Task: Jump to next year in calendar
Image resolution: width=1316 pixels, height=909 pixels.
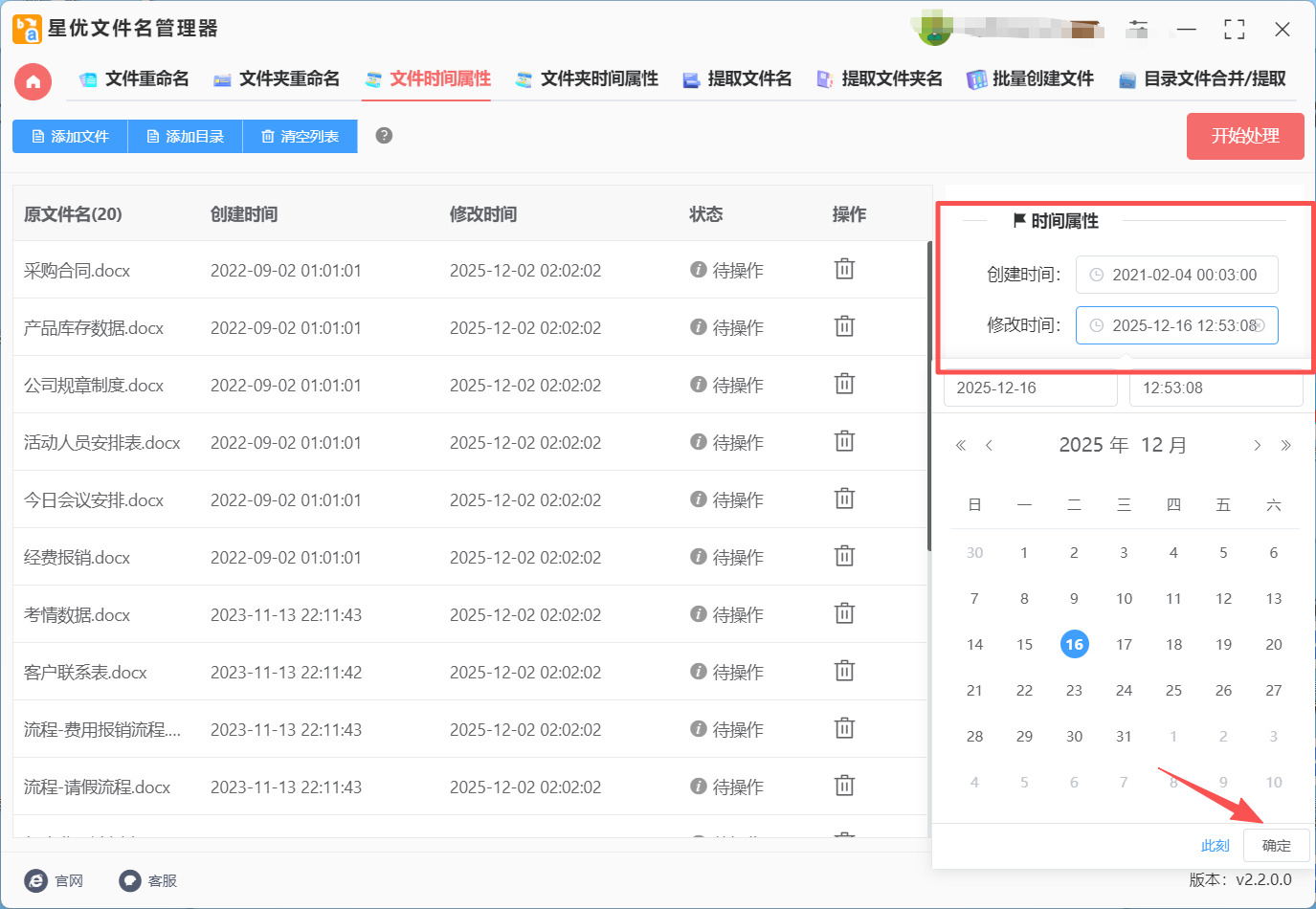Action: pos(1285,445)
